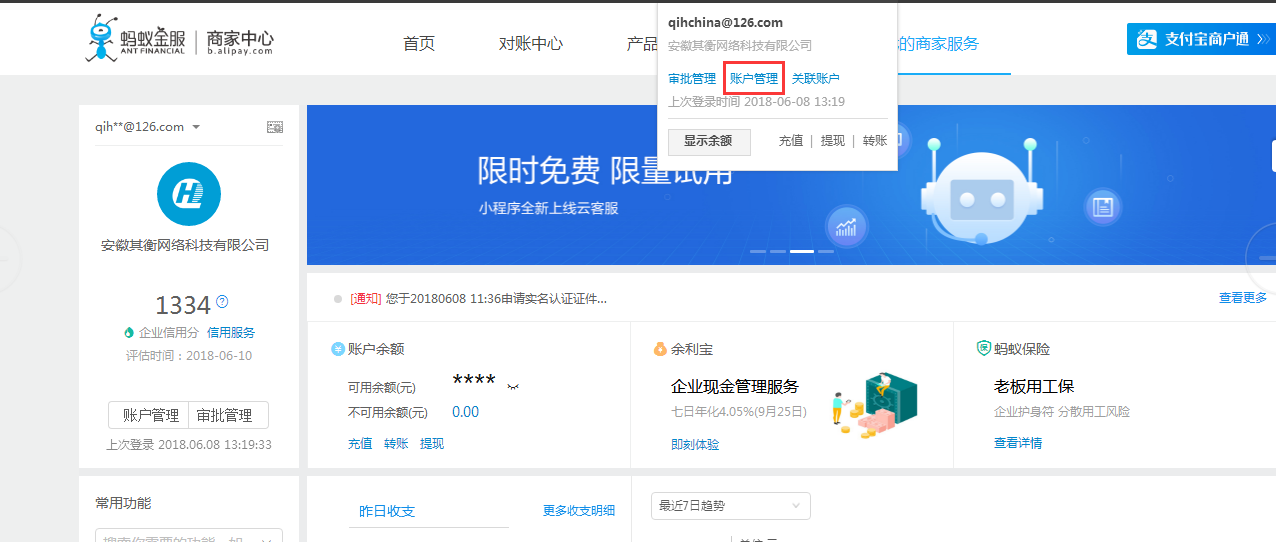The width and height of the screenshot is (1276, 542).
Task: Open the 信用服务 link
Action: click(x=231, y=333)
